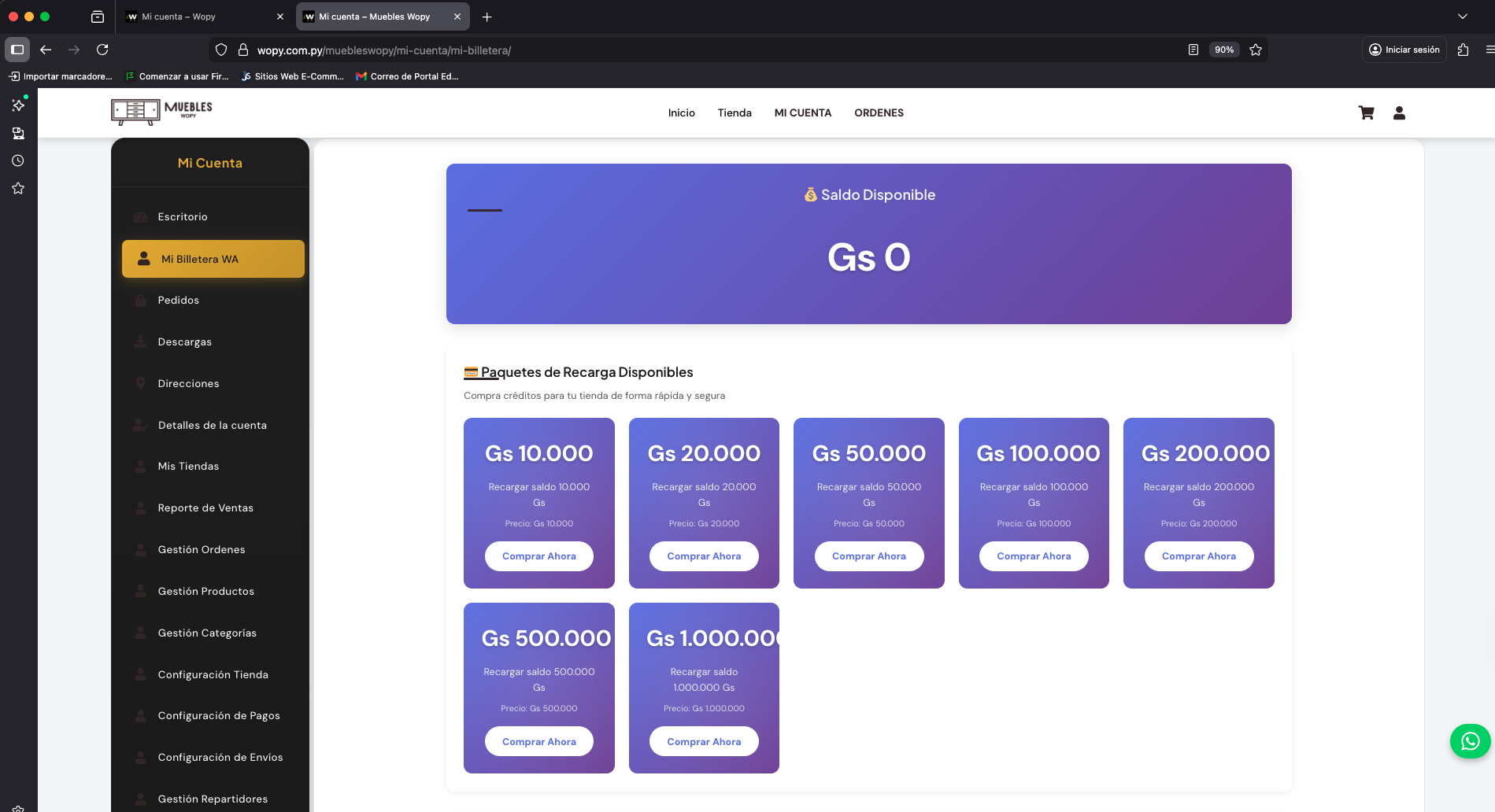Image resolution: width=1495 pixels, height=812 pixels.
Task: Select Pedidos in the account sidebar
Action: 179,301
